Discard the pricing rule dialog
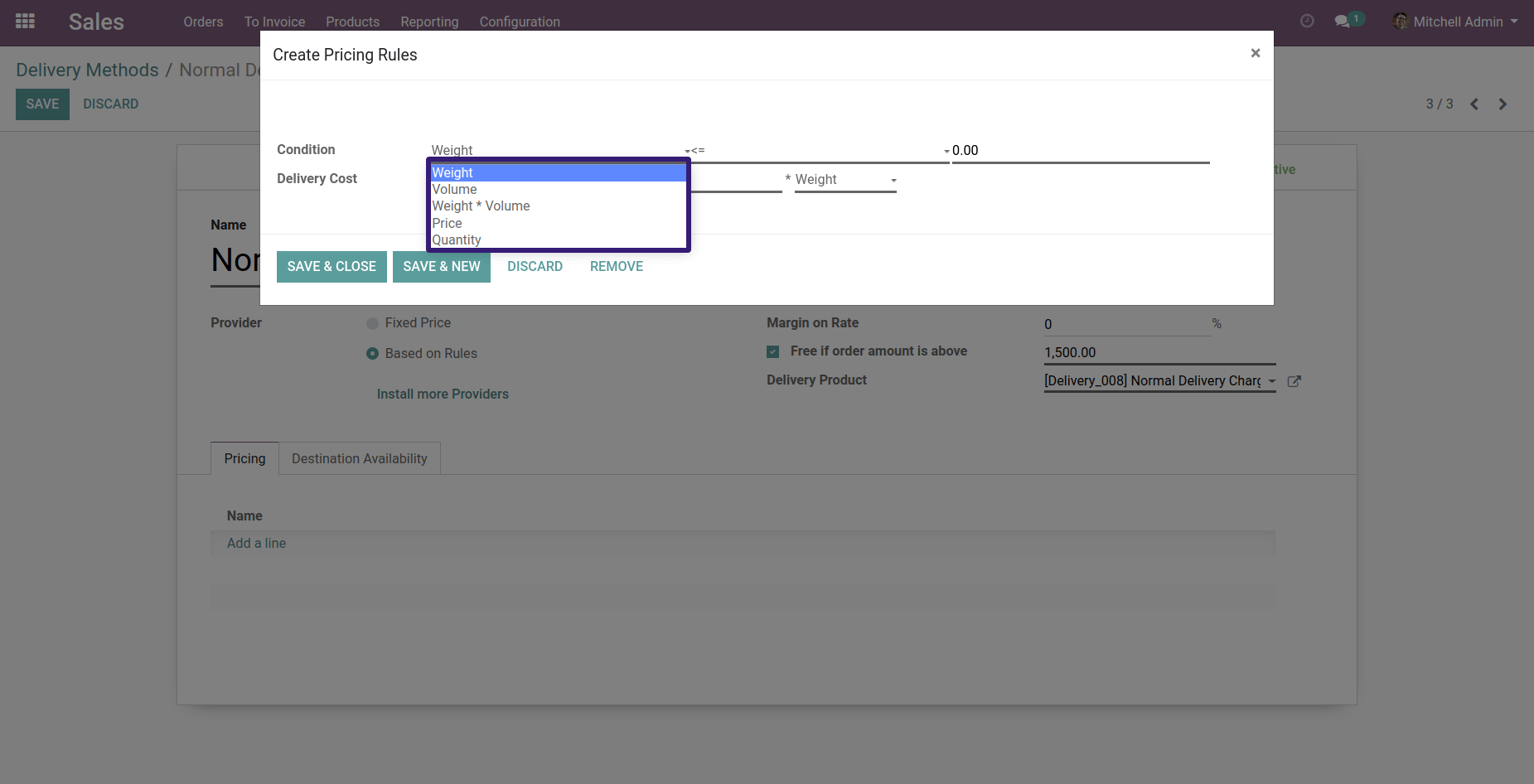The image size is (1534, 784). pos(535,267)
